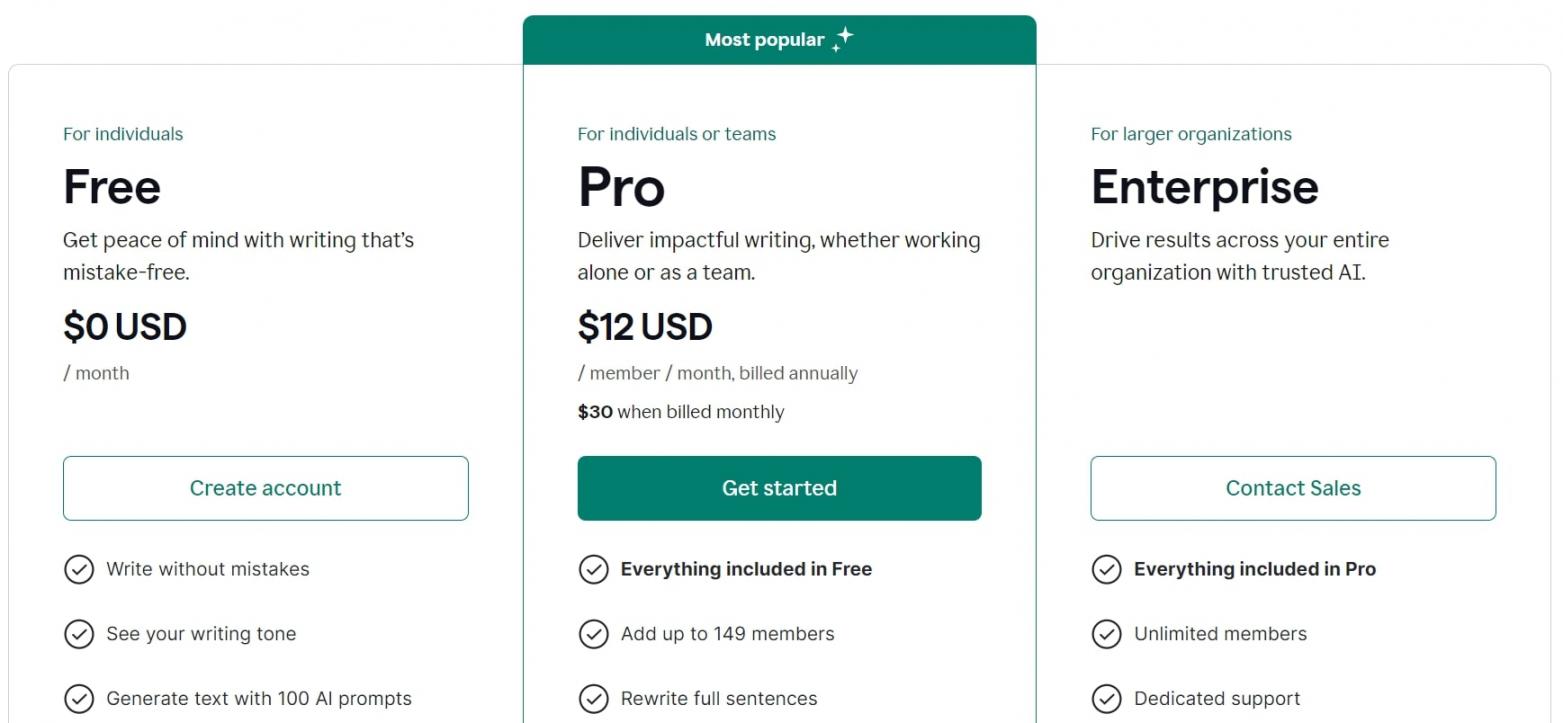The height and width of the screenshot is (723, 1563).
Task: Click the sparkle icon beside Most popular
Action: coord(843,39)
